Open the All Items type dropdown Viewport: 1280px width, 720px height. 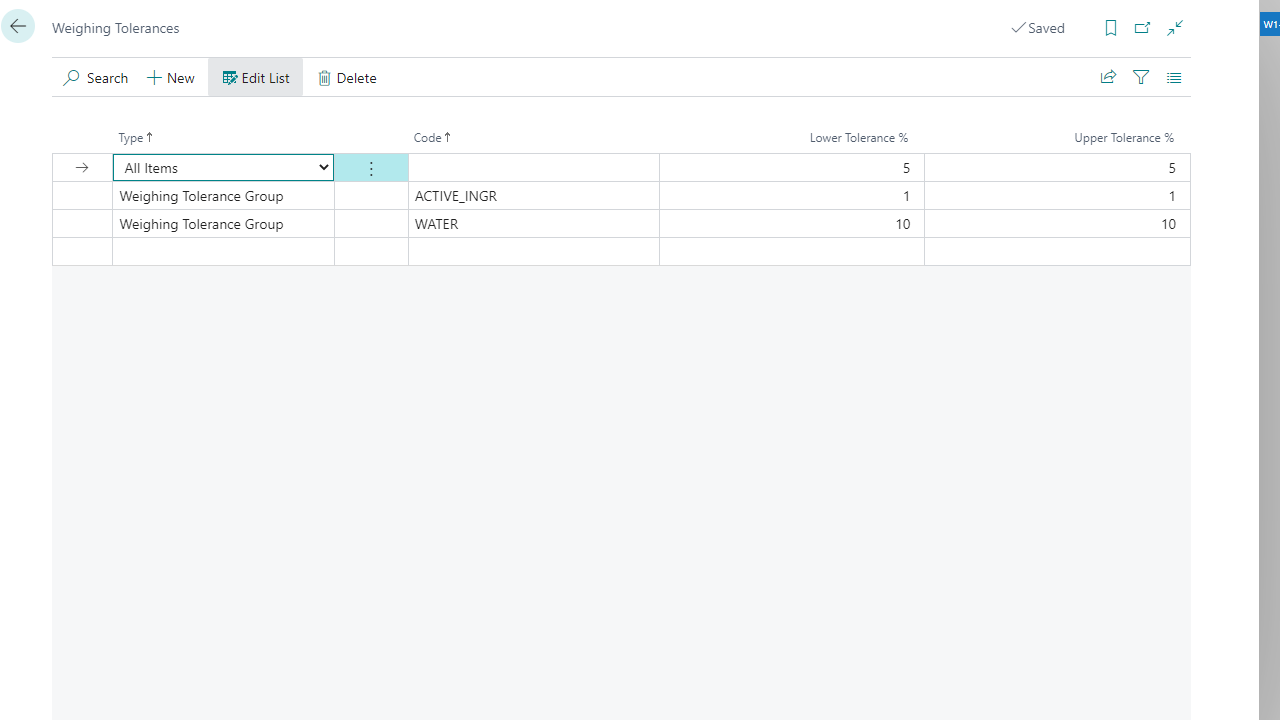tap(223, 168)
